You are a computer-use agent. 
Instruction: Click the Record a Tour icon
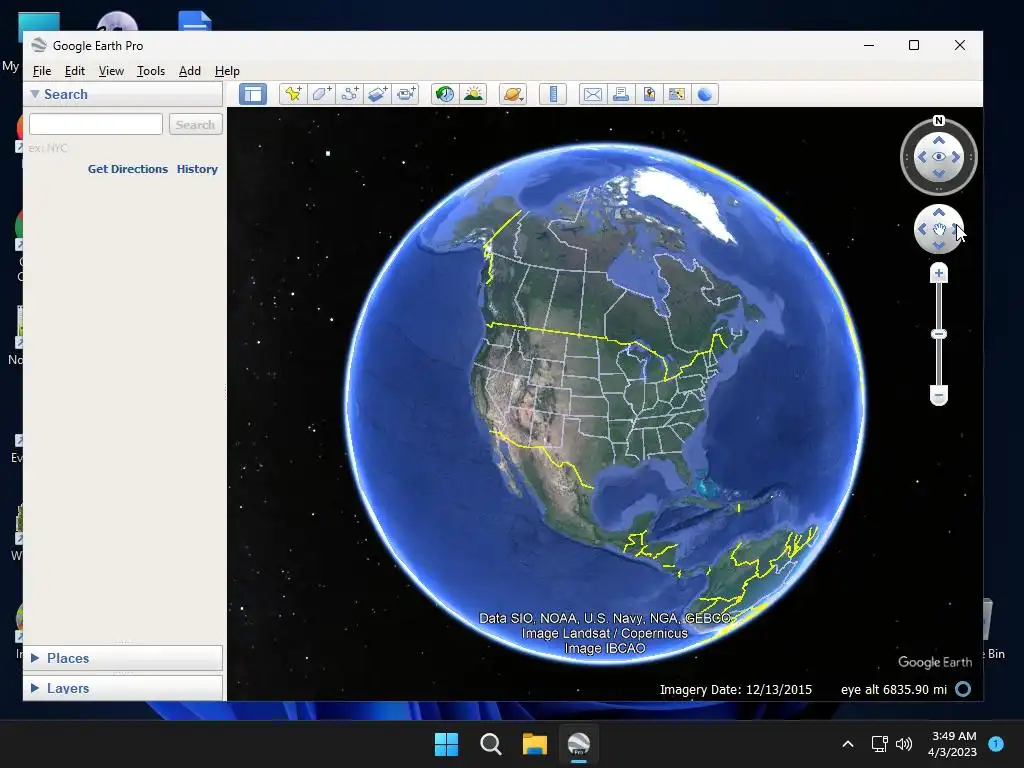(x=406, y=94)
